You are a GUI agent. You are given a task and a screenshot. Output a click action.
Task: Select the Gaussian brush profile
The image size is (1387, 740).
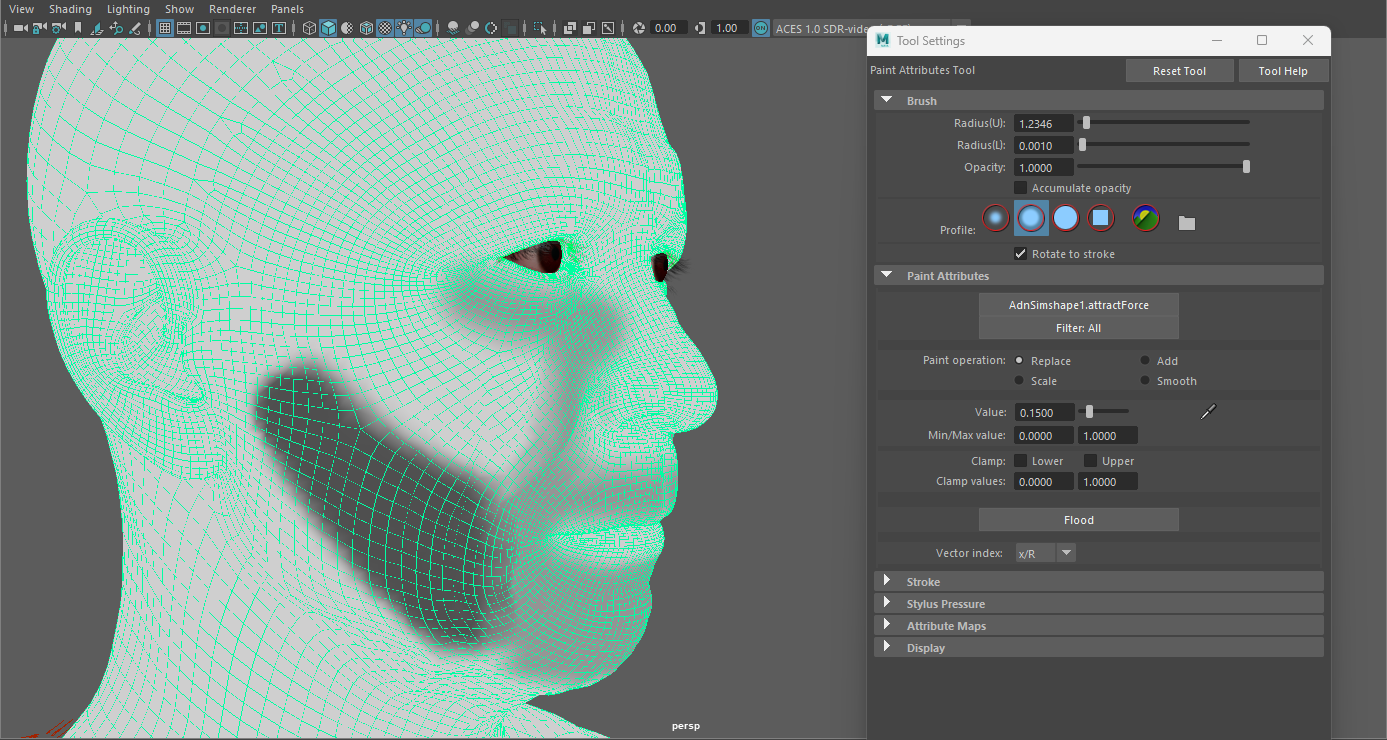[995, 218]
